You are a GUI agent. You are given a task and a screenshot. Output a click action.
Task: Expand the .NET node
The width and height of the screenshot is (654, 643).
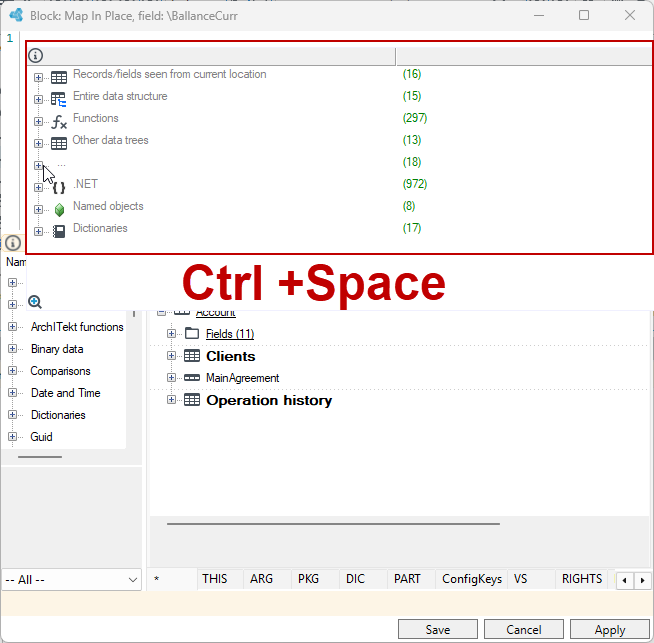[x=38, y=188]
